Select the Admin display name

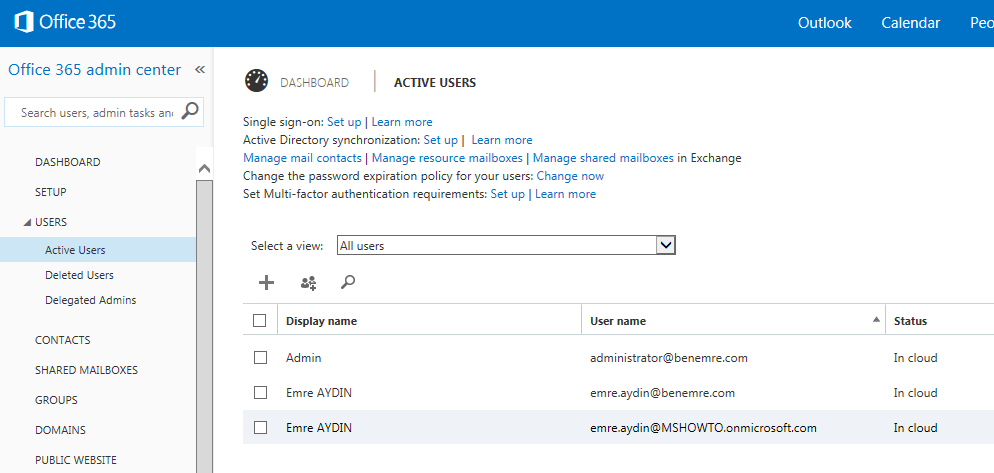[x=304, y=358]
